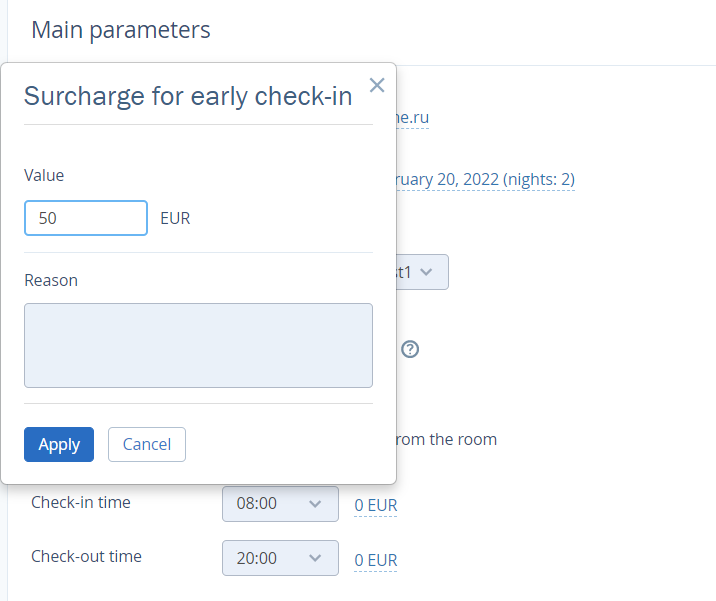Cancel the surcharge dialog

pyautogui.click(x=147, y=444)
